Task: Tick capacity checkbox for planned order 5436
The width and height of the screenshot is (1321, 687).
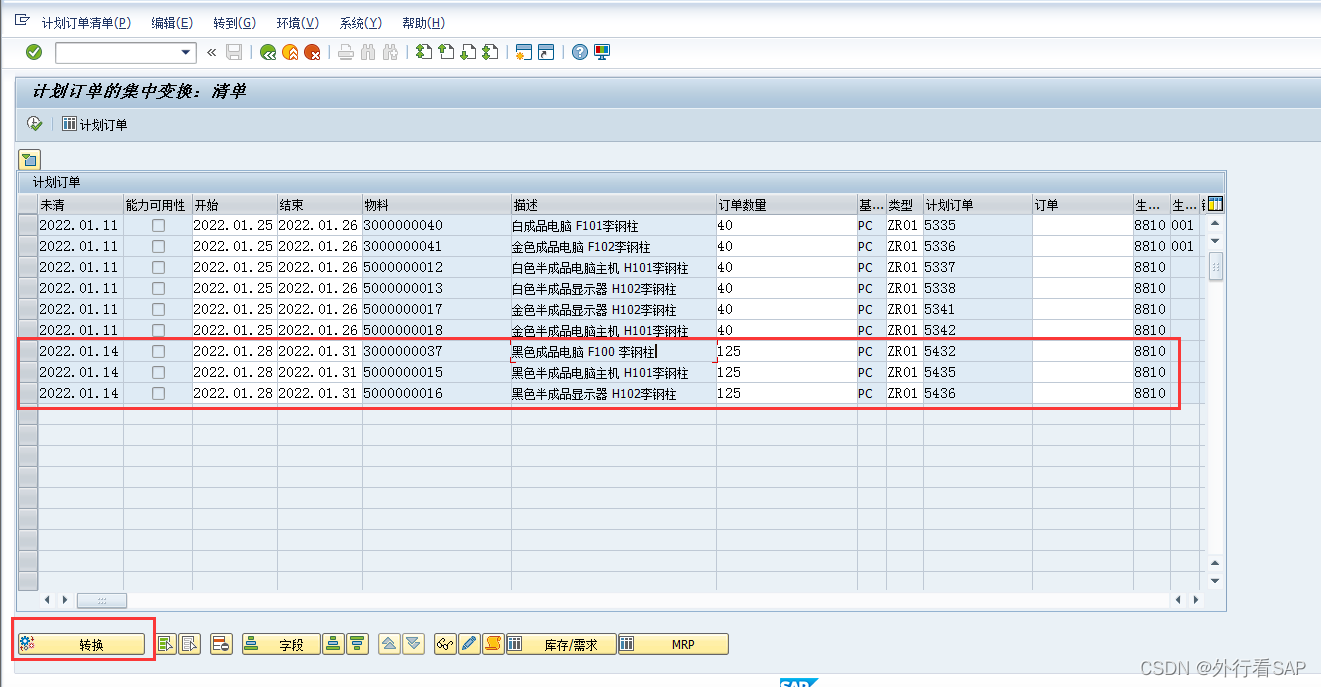Action: (x=158, y=394)
